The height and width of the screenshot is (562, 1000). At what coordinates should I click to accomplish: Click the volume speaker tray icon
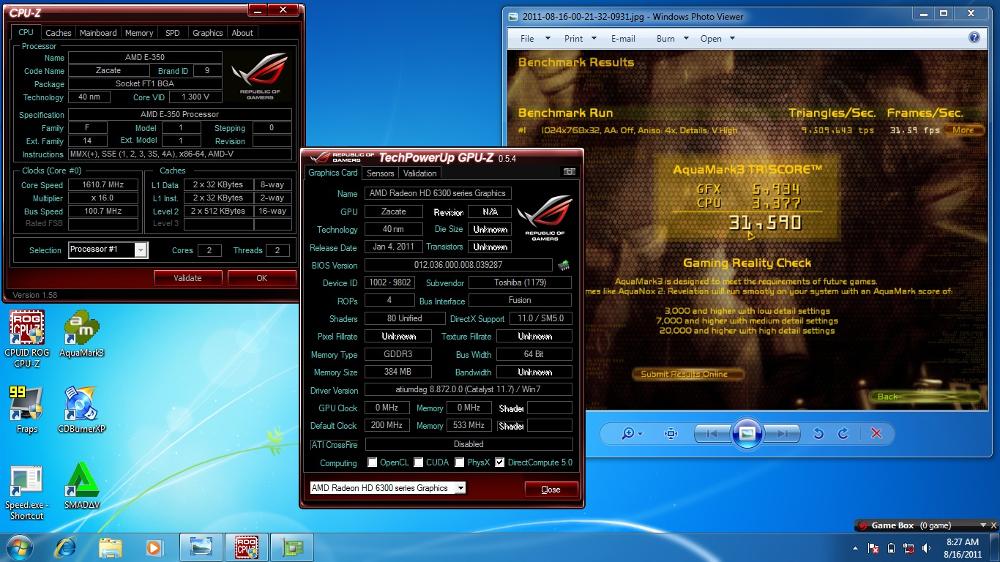point(926,548)
